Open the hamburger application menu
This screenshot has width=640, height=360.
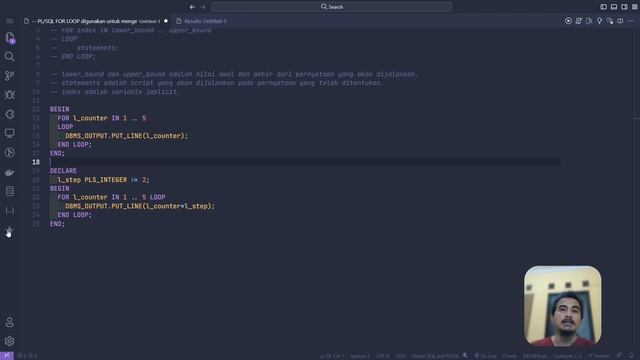coord(9,21)
